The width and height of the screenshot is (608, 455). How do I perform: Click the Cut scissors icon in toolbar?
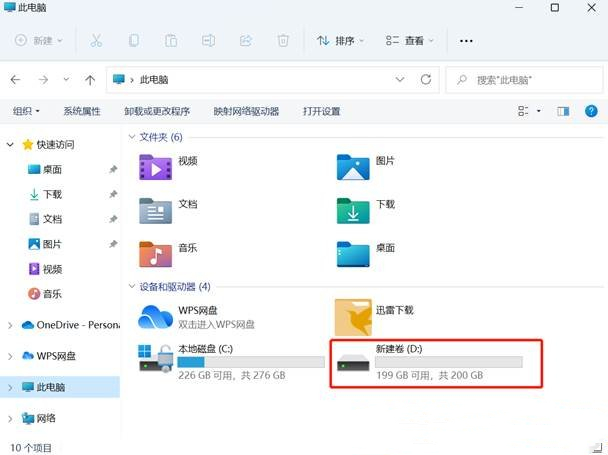coord(96,41)
